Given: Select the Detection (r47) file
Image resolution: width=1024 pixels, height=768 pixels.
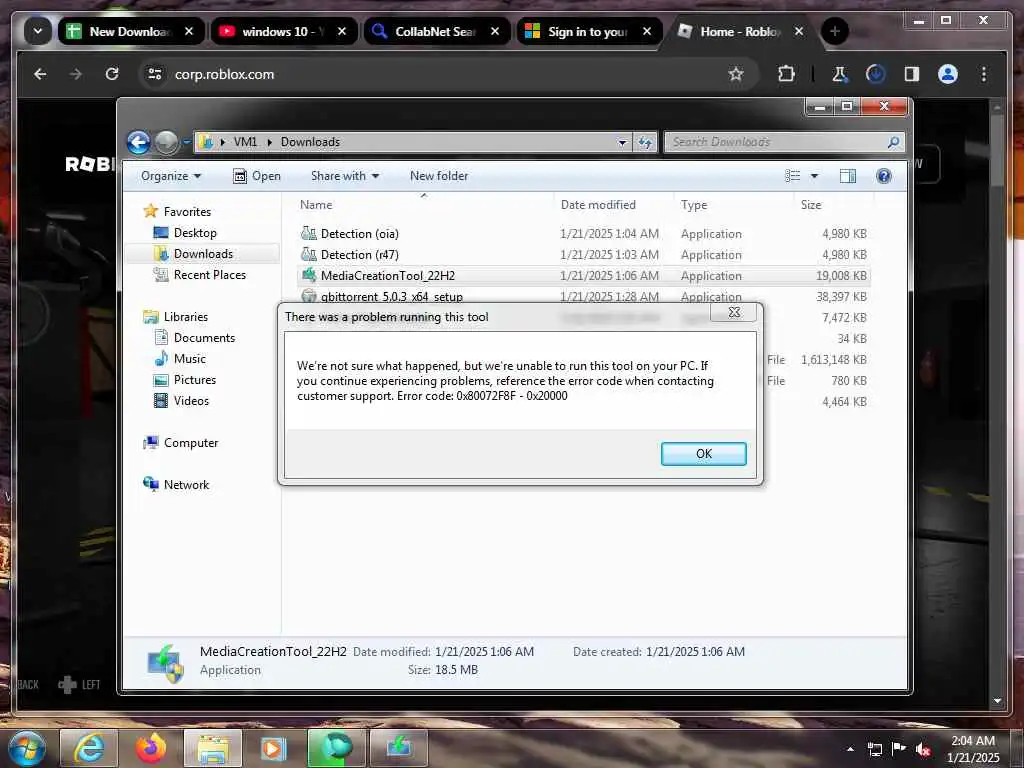Looking at the screenshot, I should coord(359,254).
